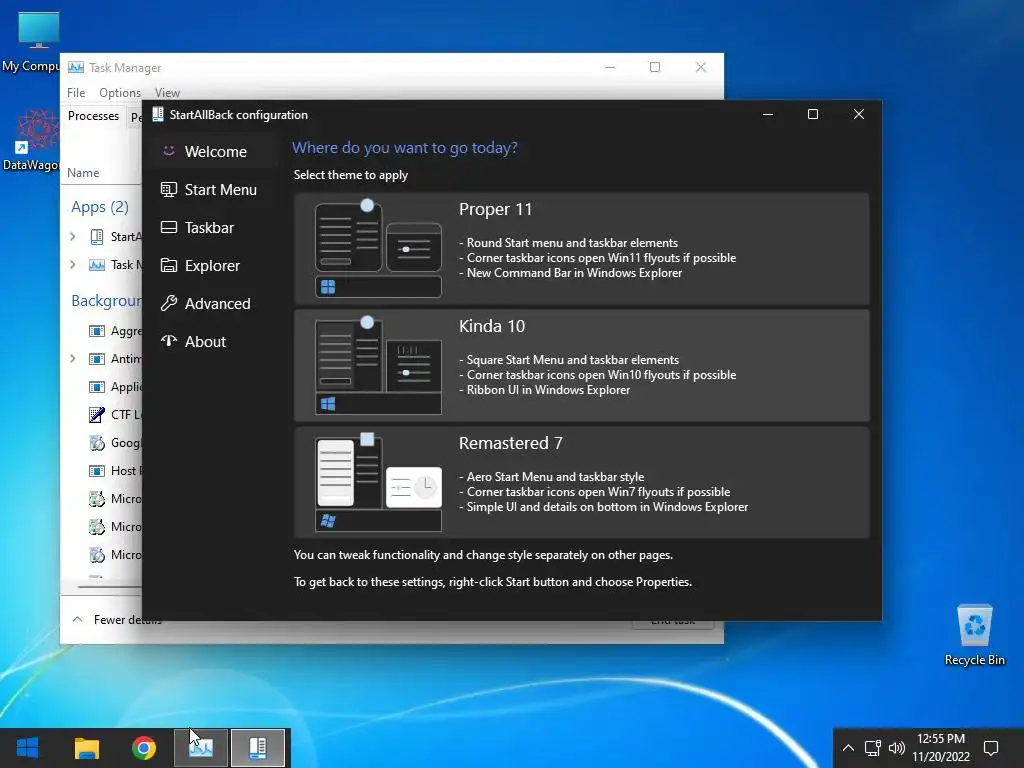Screen dimensions: 1024x768
Task: Select the CTF Loader process icon
Action: pos(97,414)
